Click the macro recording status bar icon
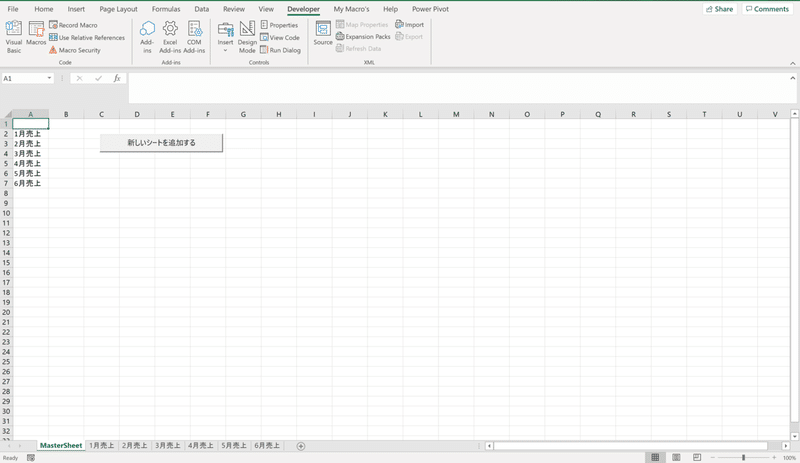 pyautogui.click(x=31, y=458)
